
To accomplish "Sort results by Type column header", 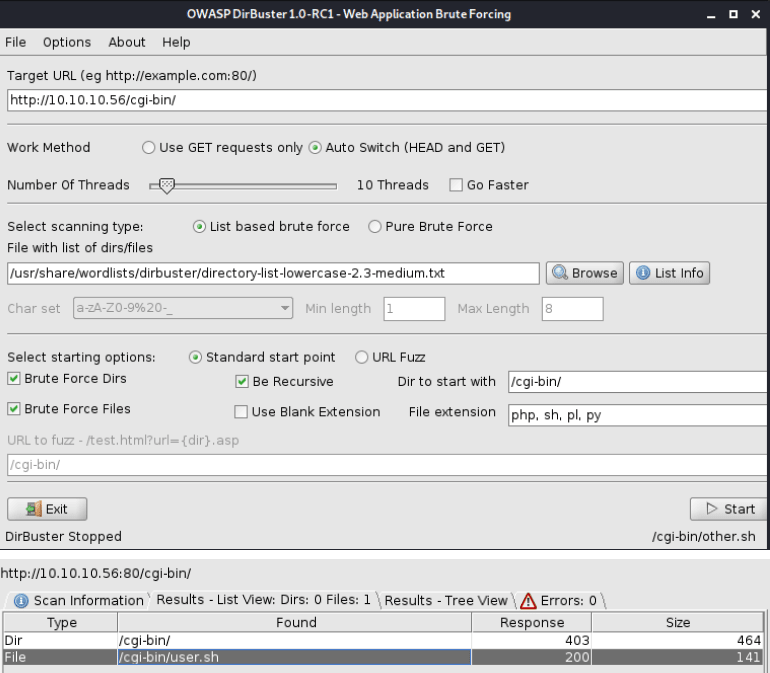I will (x=61, y=622).
